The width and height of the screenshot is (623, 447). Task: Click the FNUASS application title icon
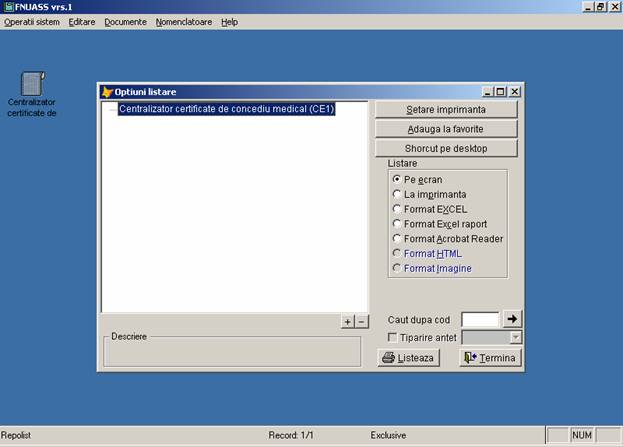click(x=8, y=6)
